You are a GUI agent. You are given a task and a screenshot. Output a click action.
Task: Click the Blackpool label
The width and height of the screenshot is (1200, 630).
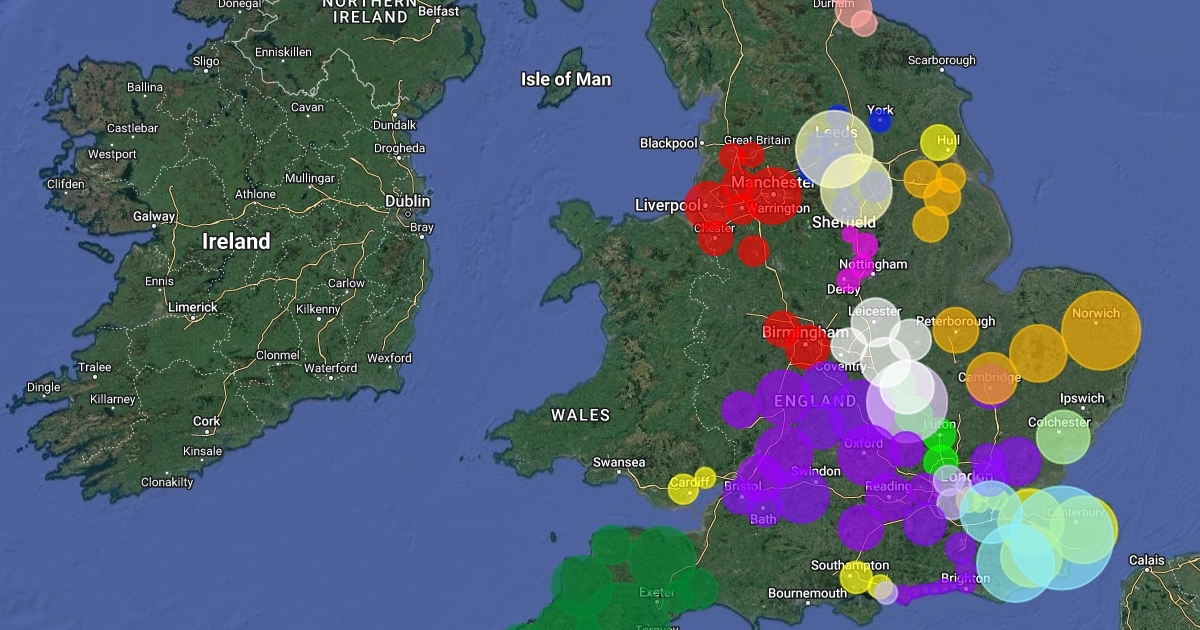point(668,143)
